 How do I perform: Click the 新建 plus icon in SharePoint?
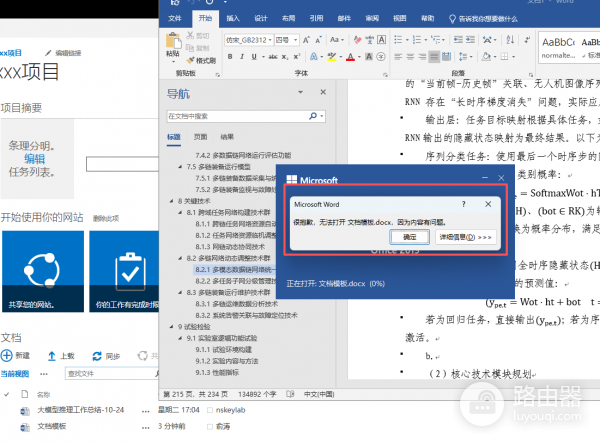(x=7, y=356)
